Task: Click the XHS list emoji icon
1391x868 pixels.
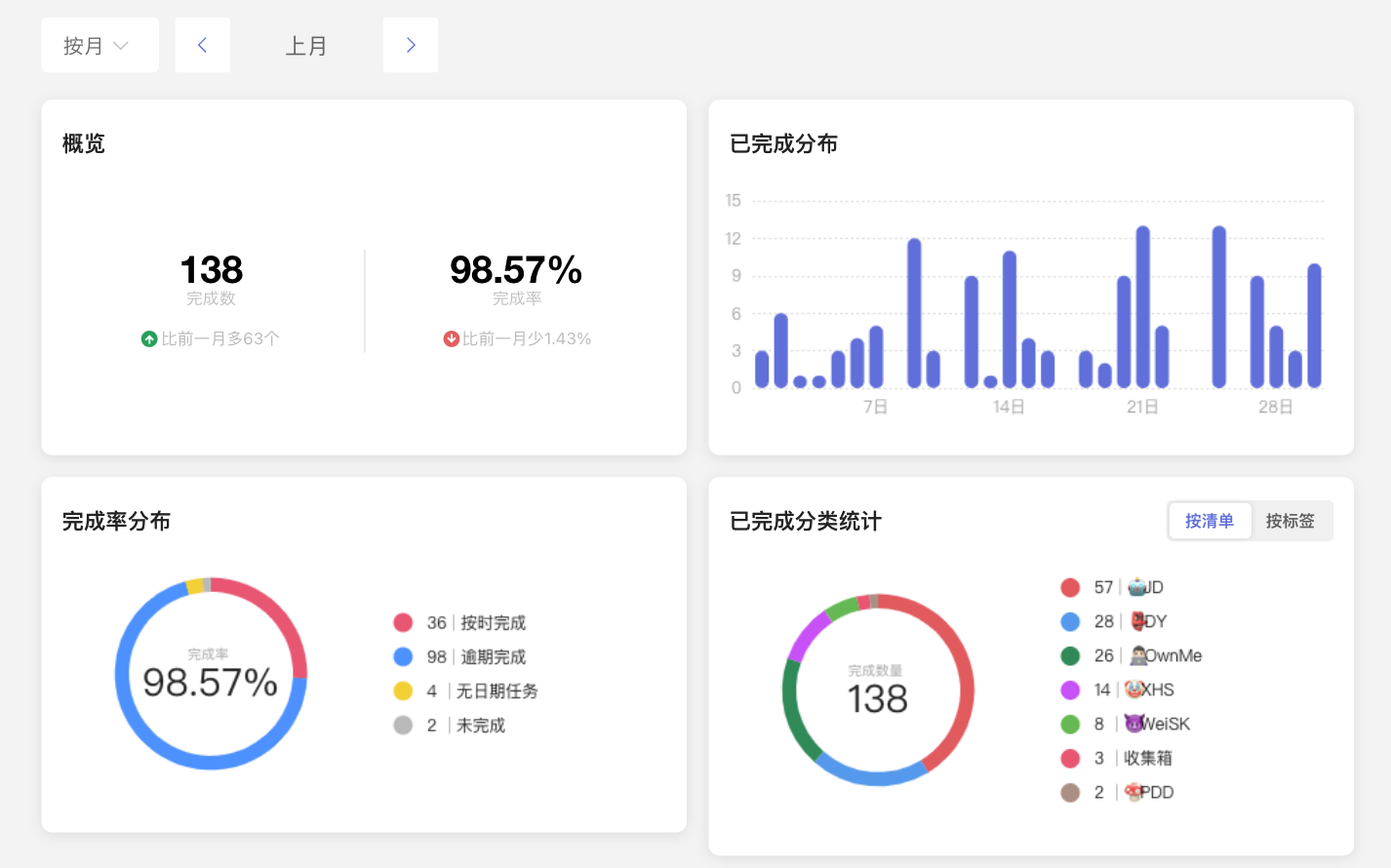Action: pos(1133,690)
